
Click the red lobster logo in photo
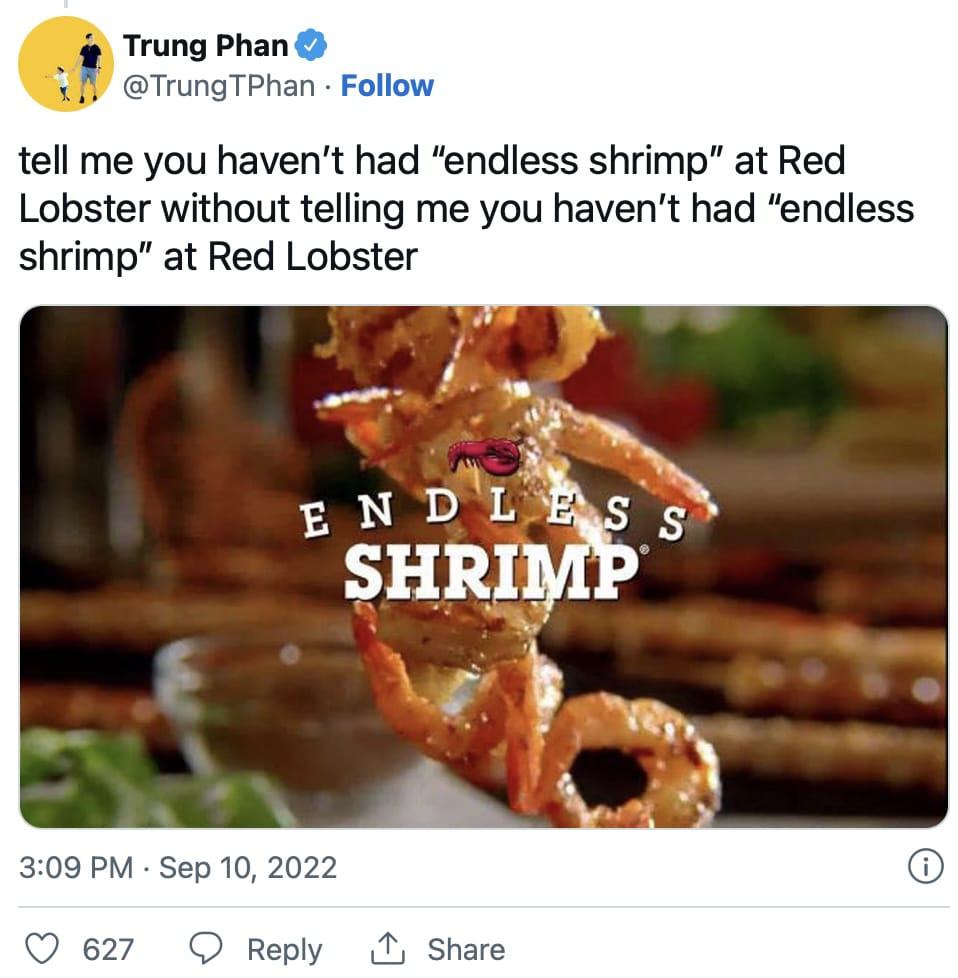pyautogui.click(x=486, y=456)
